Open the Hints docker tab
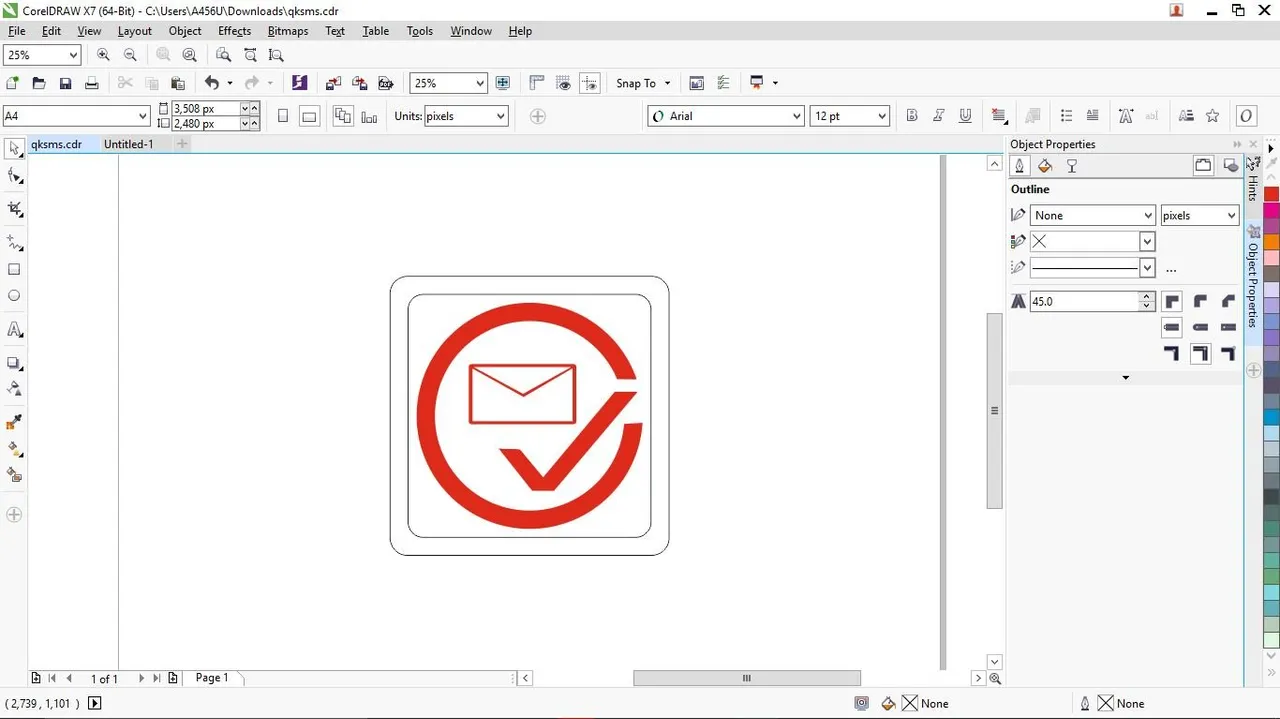Viewport: 1280px width, 719px height. (x=1253, y=178)
